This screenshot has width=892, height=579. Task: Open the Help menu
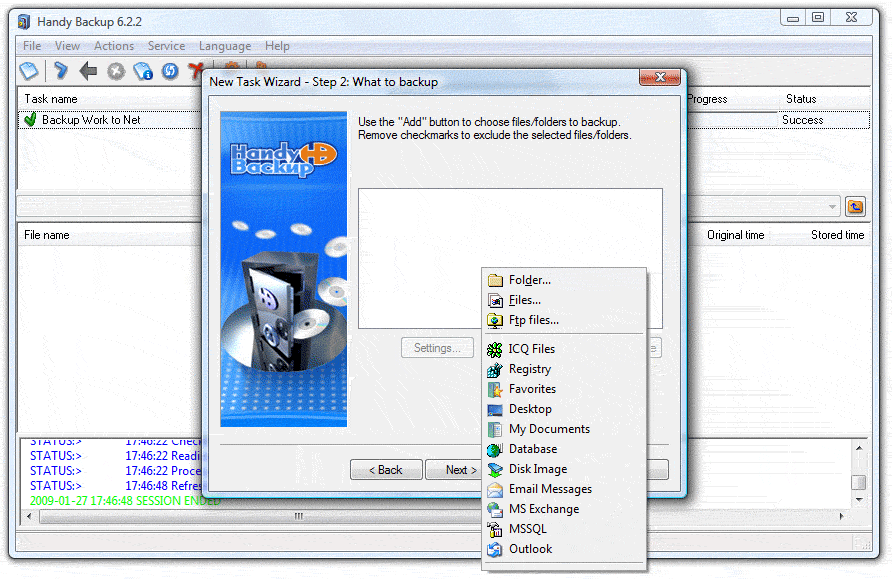tap(277, 46)
